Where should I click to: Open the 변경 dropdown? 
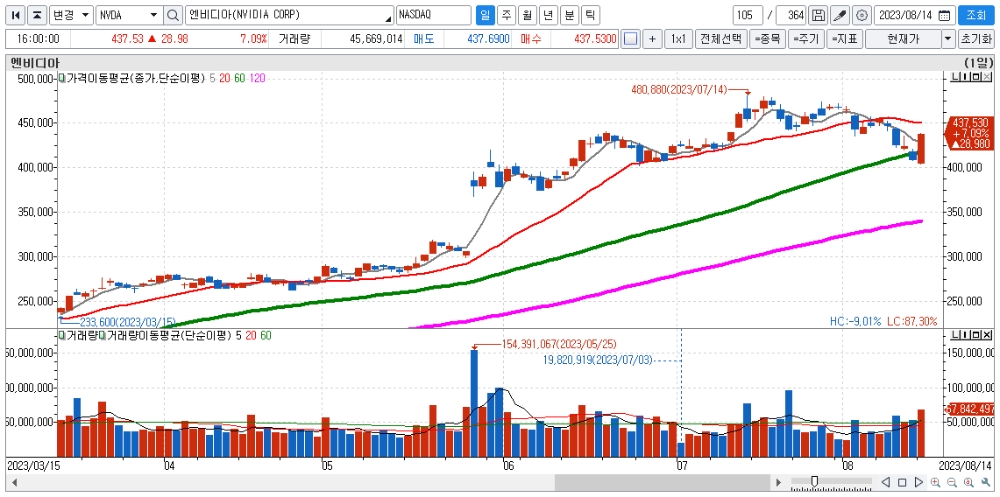point(71,15)
